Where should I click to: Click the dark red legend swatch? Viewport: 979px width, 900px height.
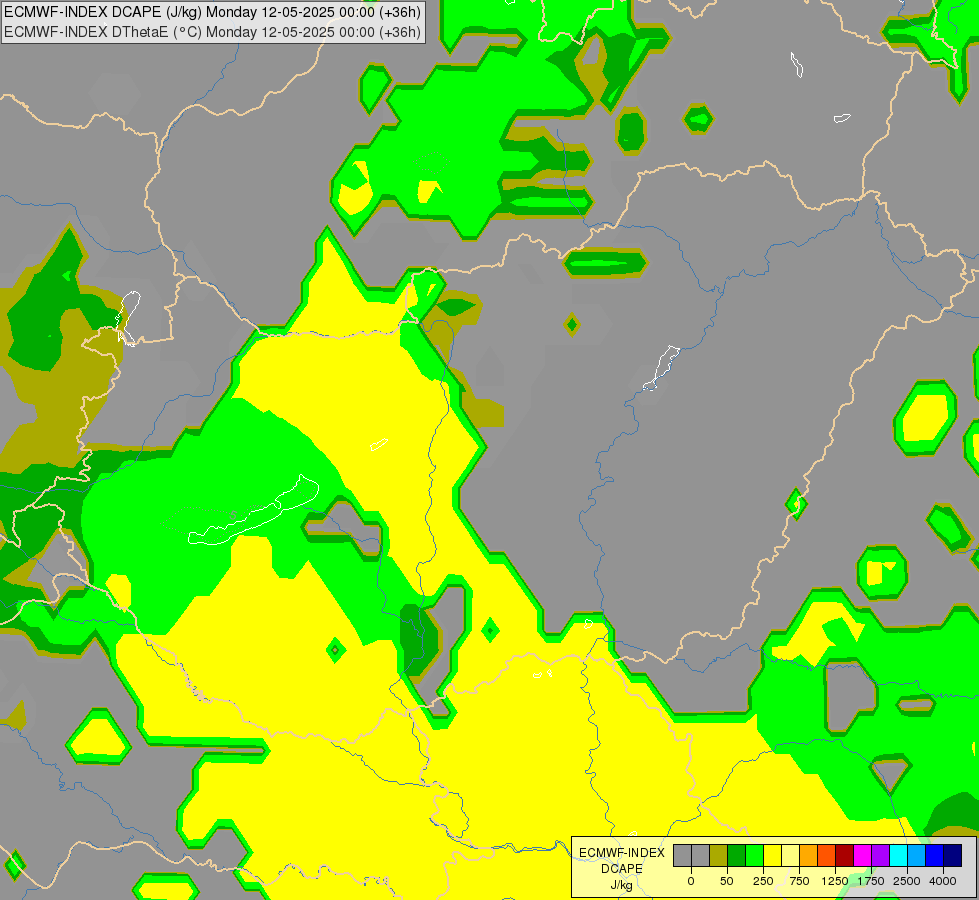pos(845,855)
